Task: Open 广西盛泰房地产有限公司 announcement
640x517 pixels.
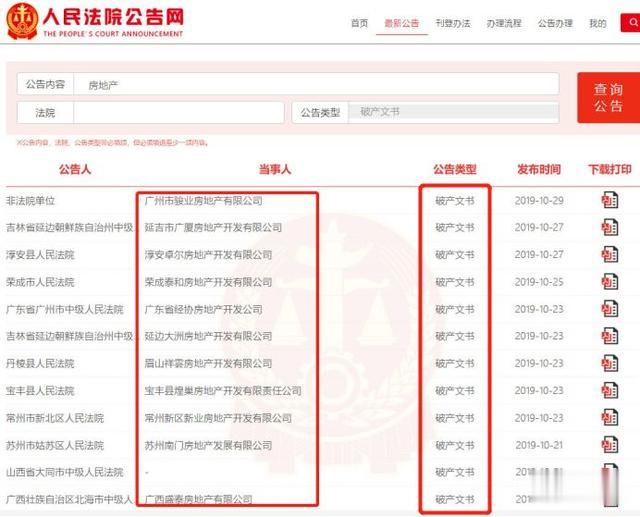Action: pyautogui.click(x=198, y=499)
